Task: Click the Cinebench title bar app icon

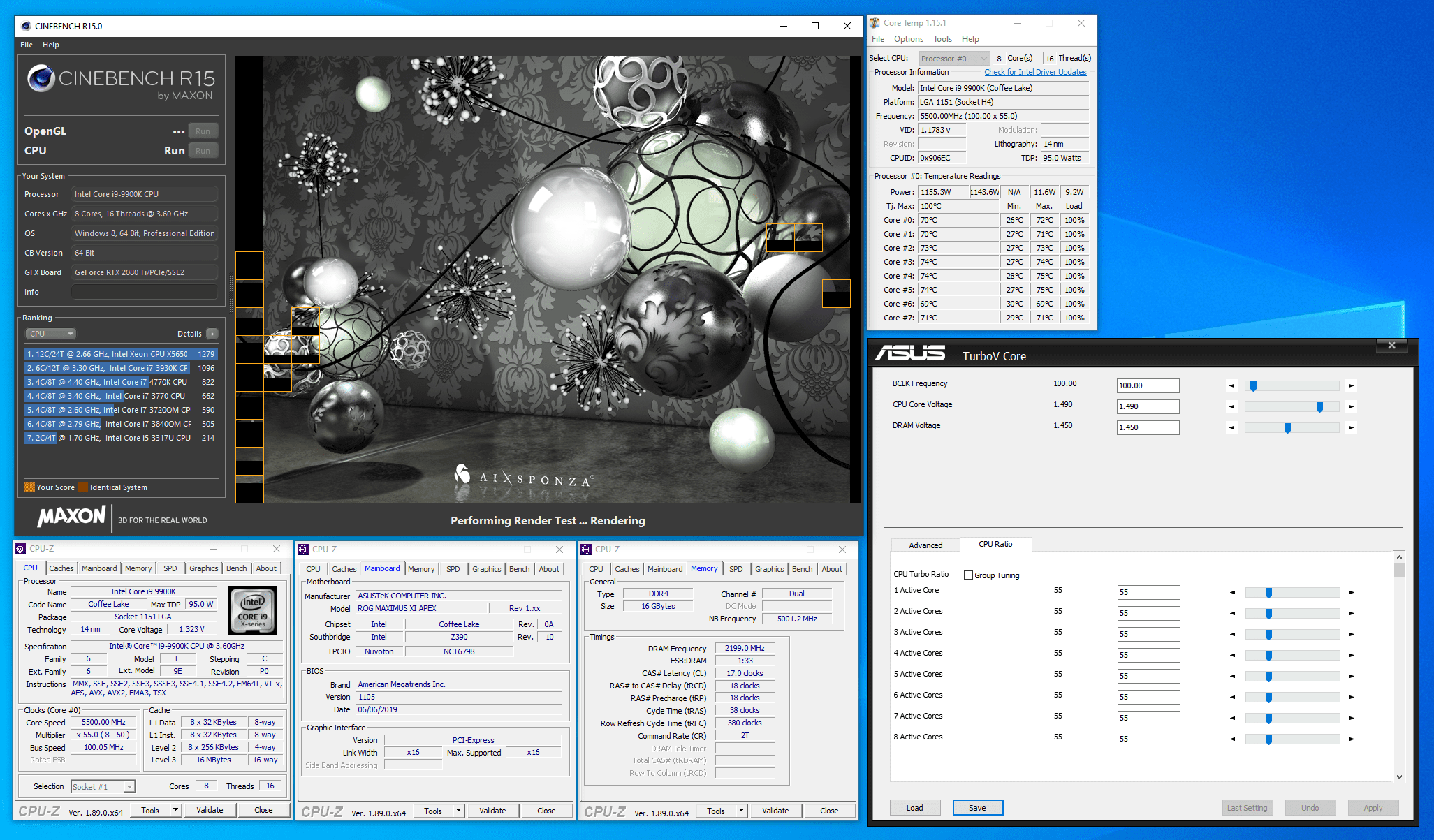Action: click(26, 26)
